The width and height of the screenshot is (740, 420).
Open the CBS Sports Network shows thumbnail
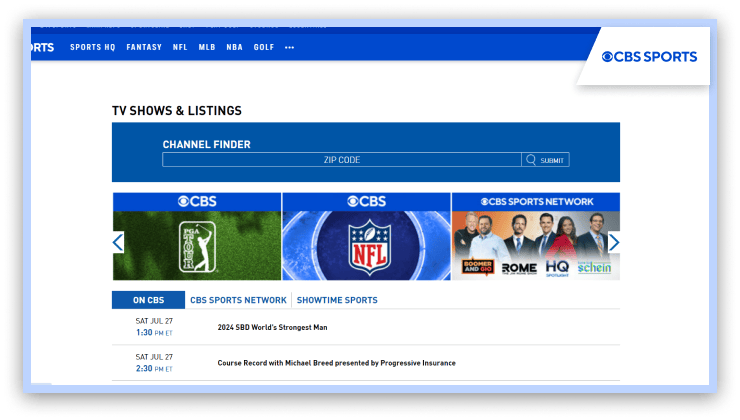click(x=536, y=236)
